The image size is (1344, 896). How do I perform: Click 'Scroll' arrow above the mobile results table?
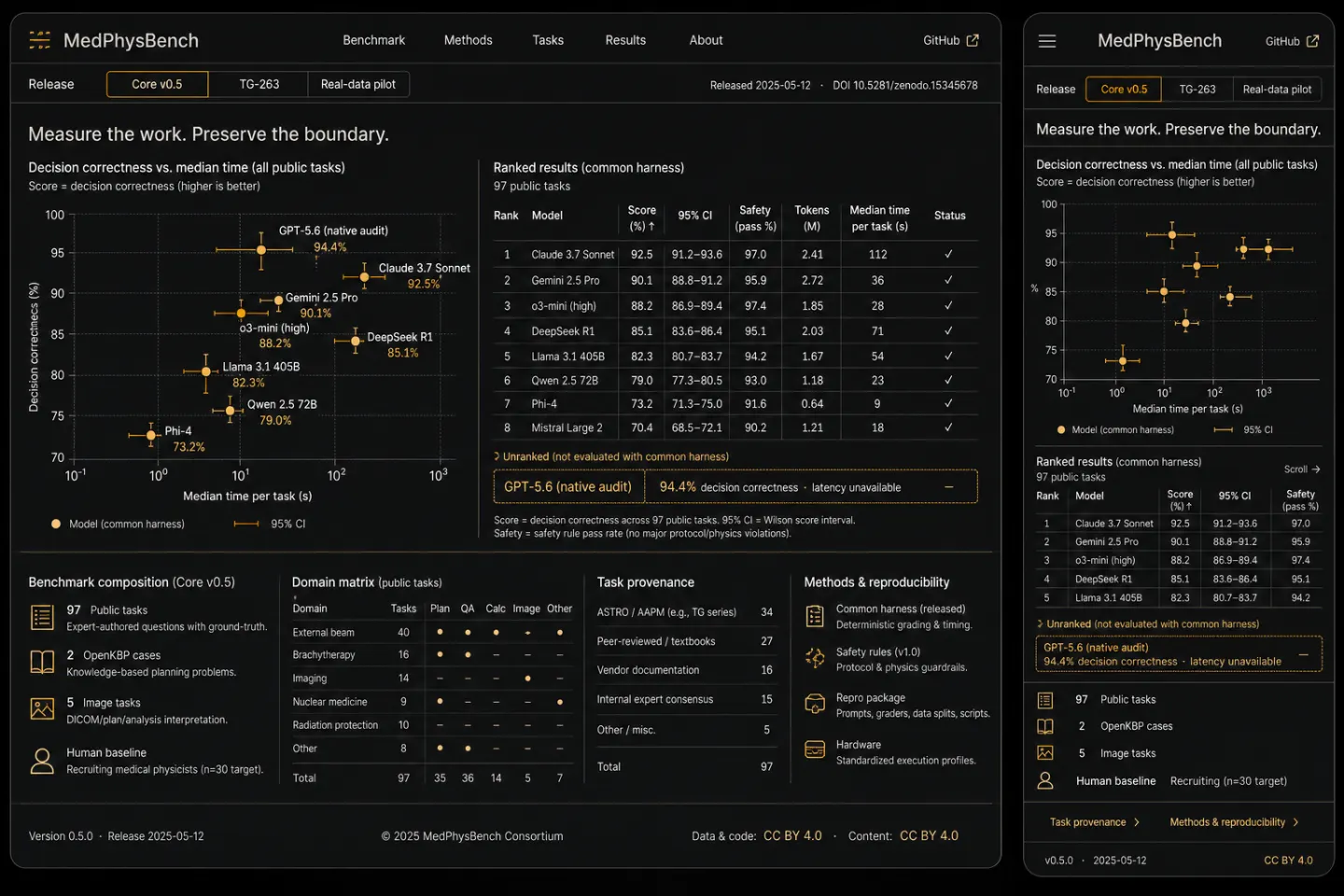click(x=1302, y=469)
